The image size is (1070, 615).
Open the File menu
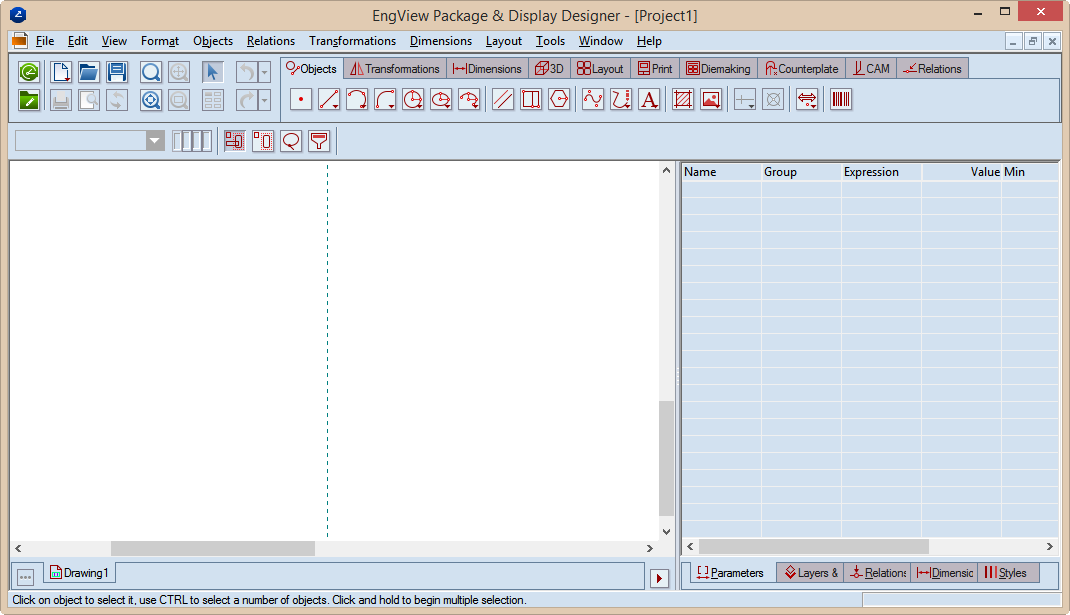click(45, 41)
